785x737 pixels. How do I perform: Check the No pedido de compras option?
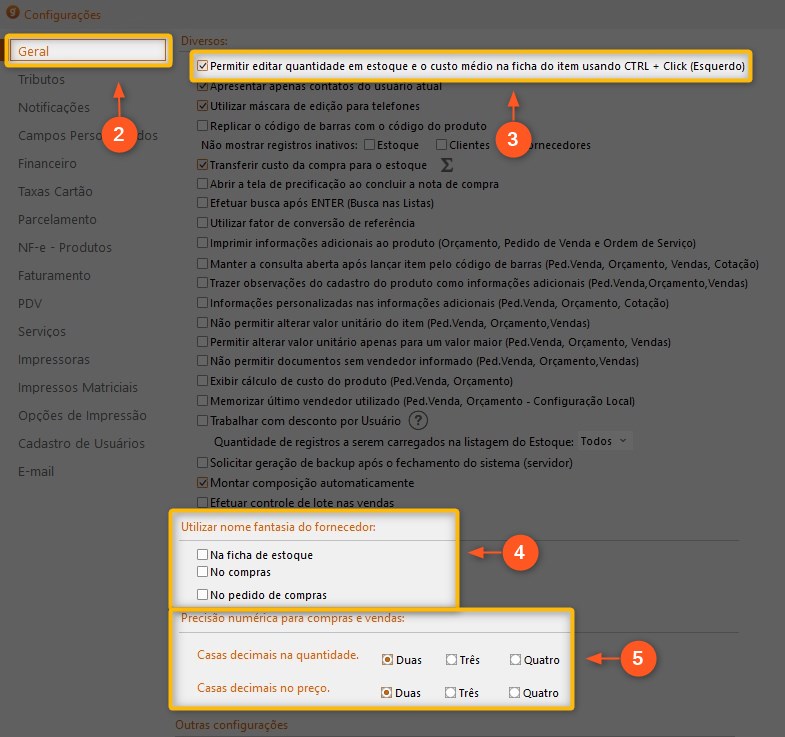pos(203,594)
